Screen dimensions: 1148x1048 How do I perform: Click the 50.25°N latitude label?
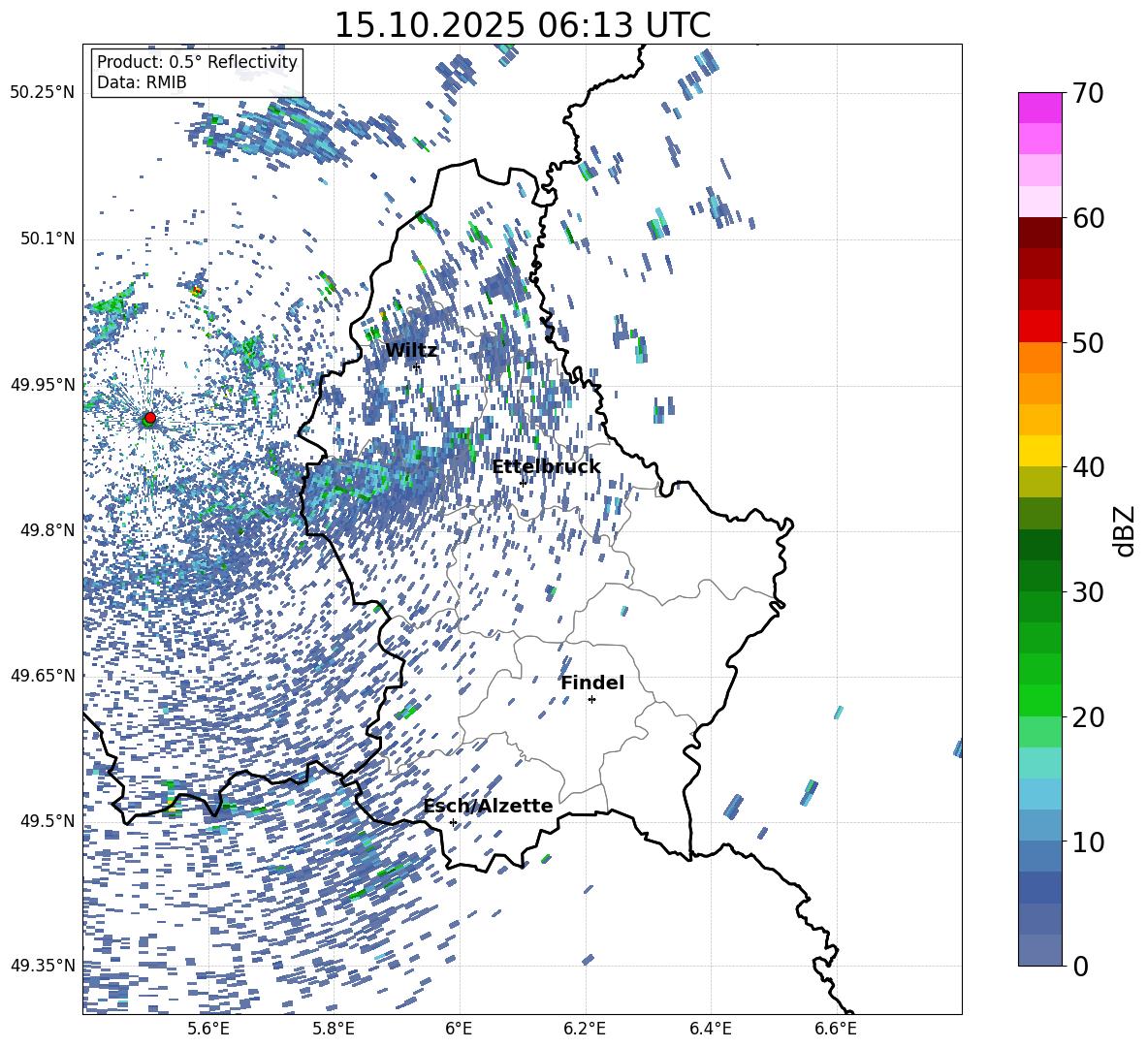click(43, 93)
